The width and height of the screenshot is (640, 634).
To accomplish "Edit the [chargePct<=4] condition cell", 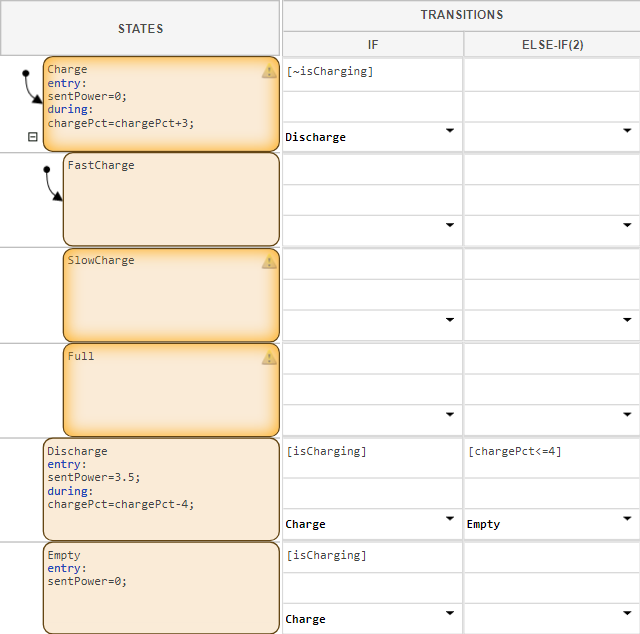I will [550, 452].
